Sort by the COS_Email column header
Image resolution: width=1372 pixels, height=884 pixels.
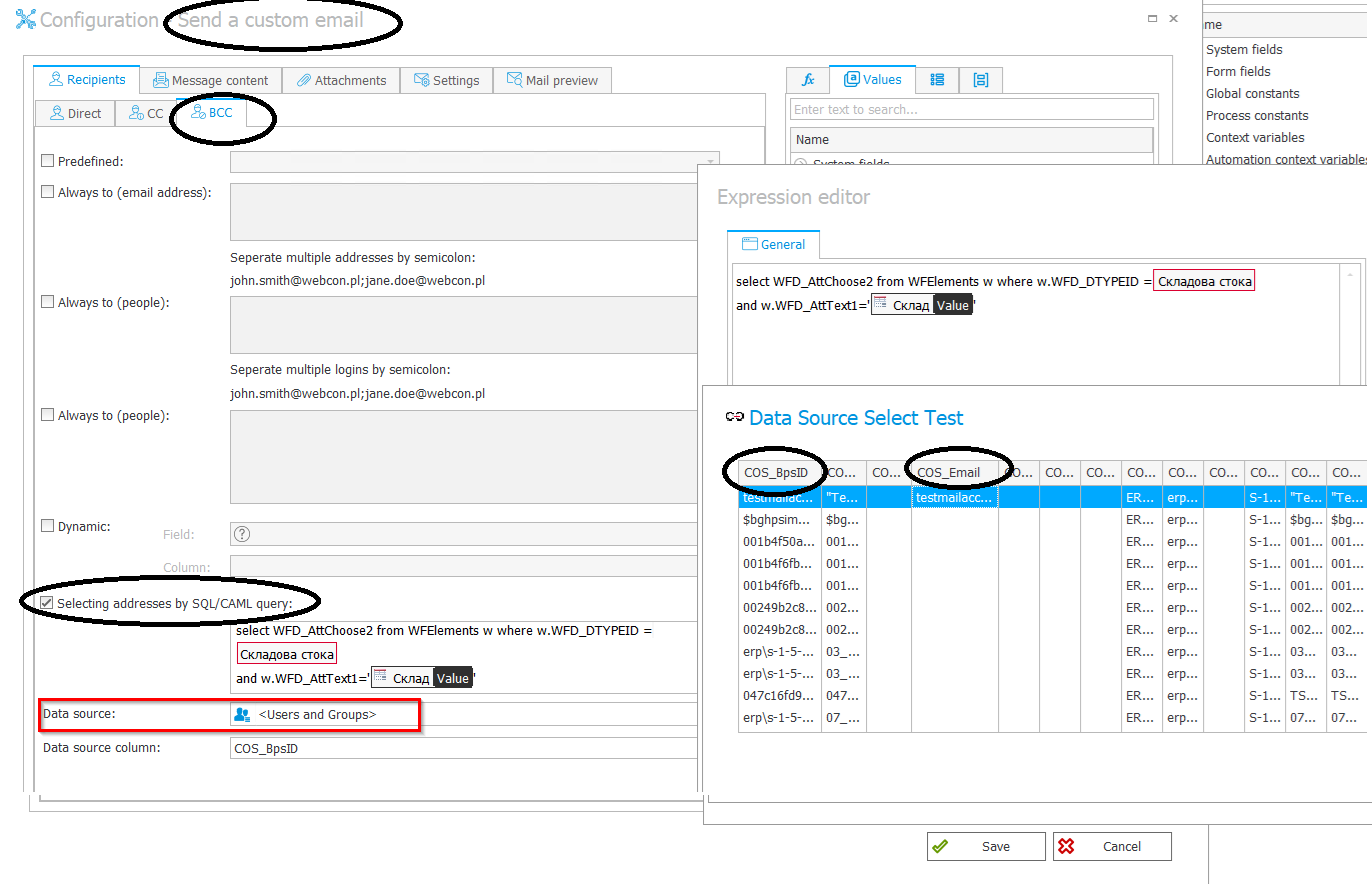click(949, 472)
